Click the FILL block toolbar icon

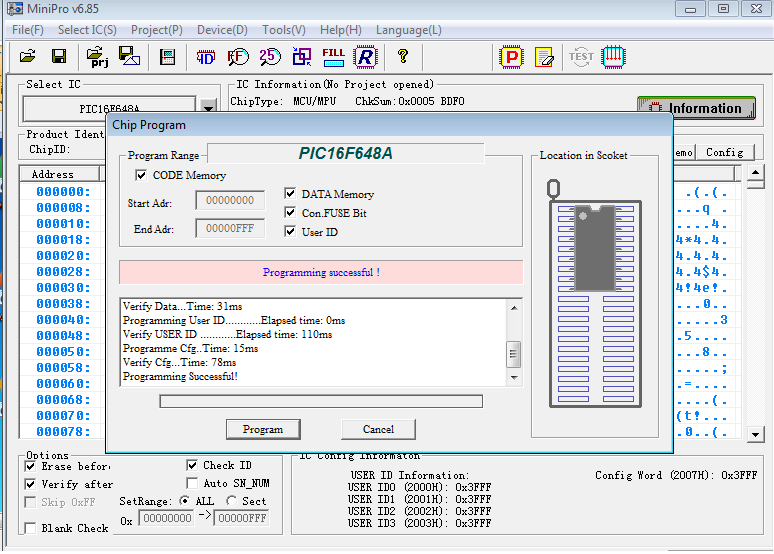(x=334, y=56)
